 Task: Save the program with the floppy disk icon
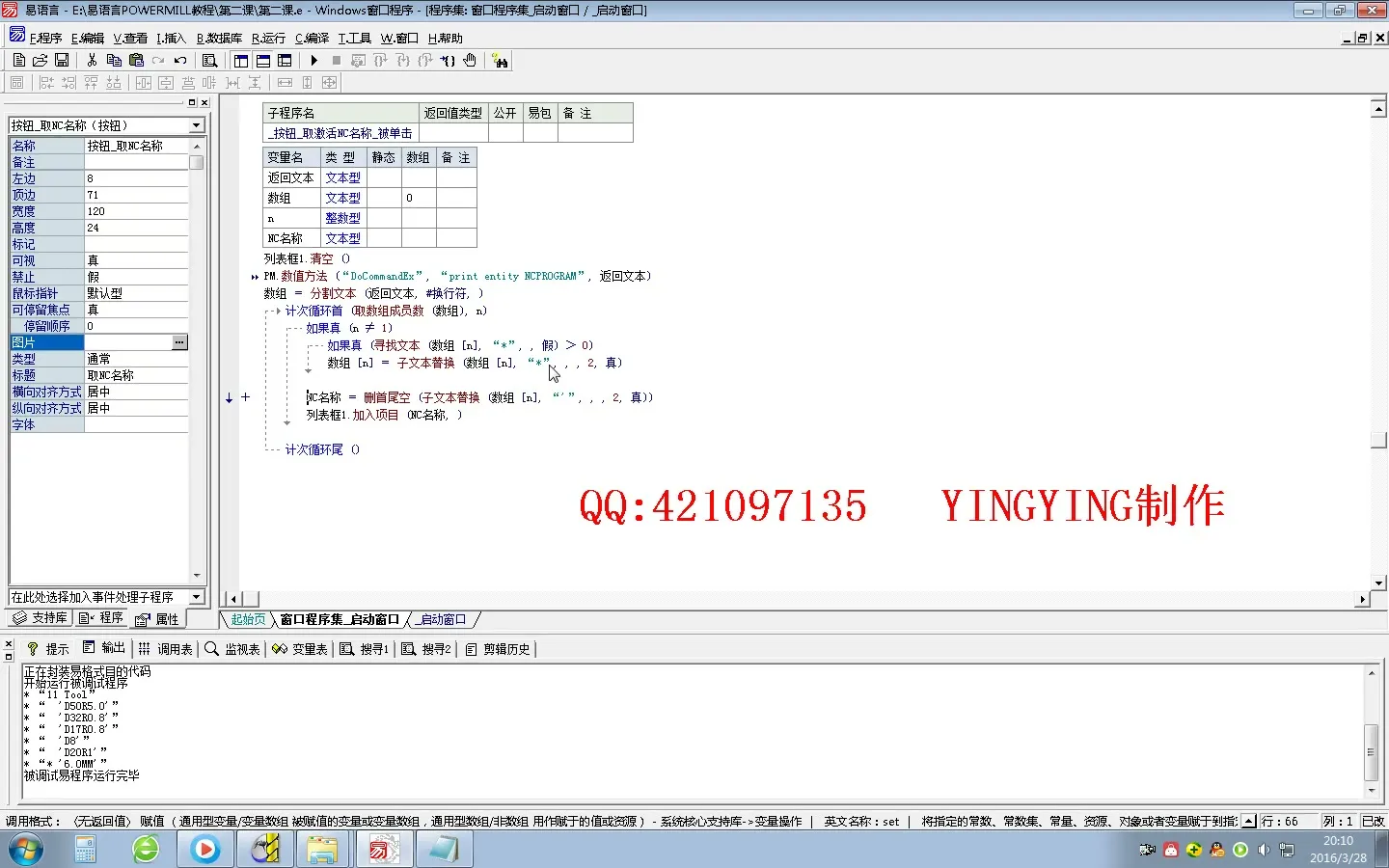click(x=61, y=60)
